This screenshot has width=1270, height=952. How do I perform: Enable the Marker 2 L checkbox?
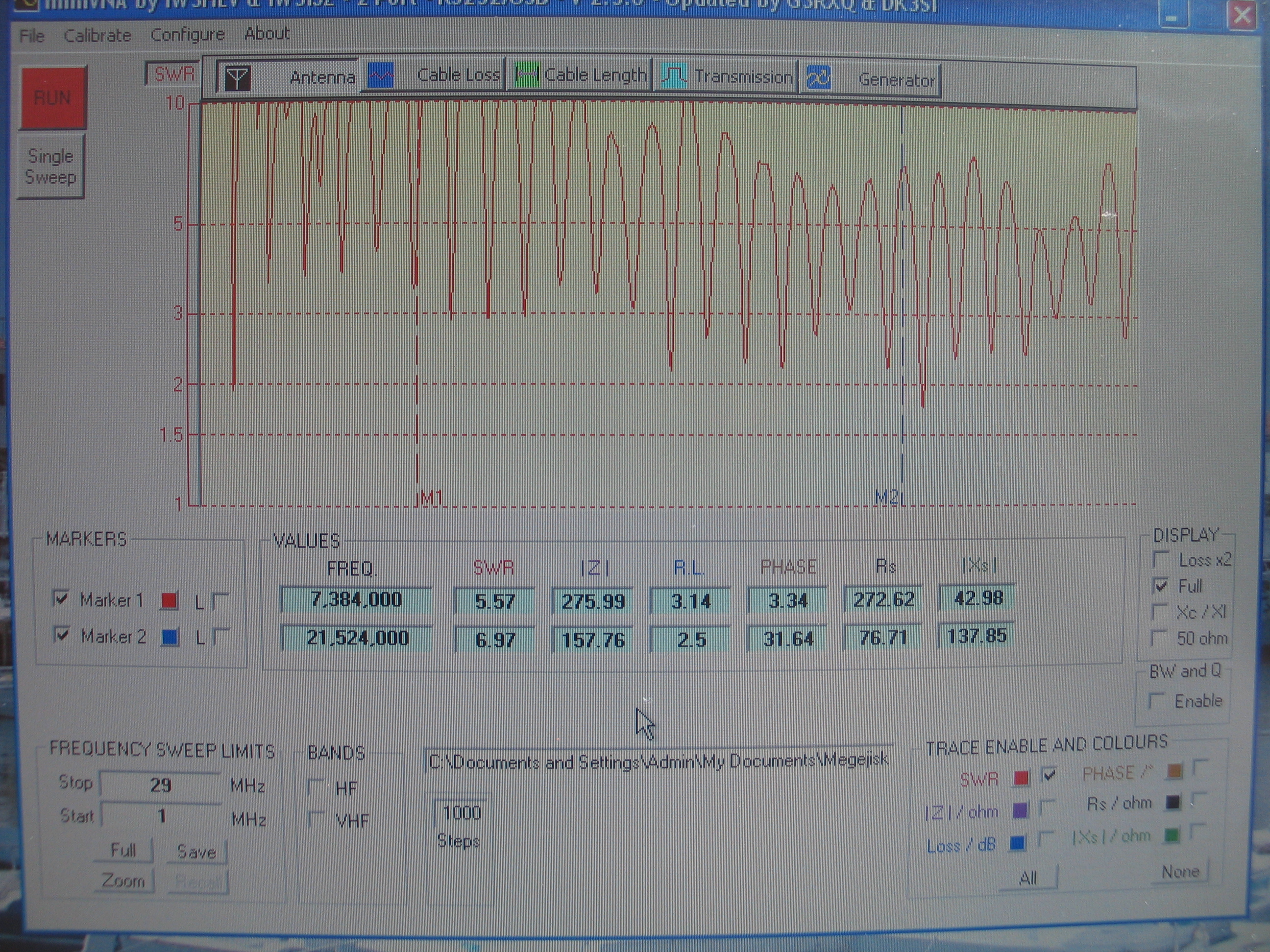(221, 637)
